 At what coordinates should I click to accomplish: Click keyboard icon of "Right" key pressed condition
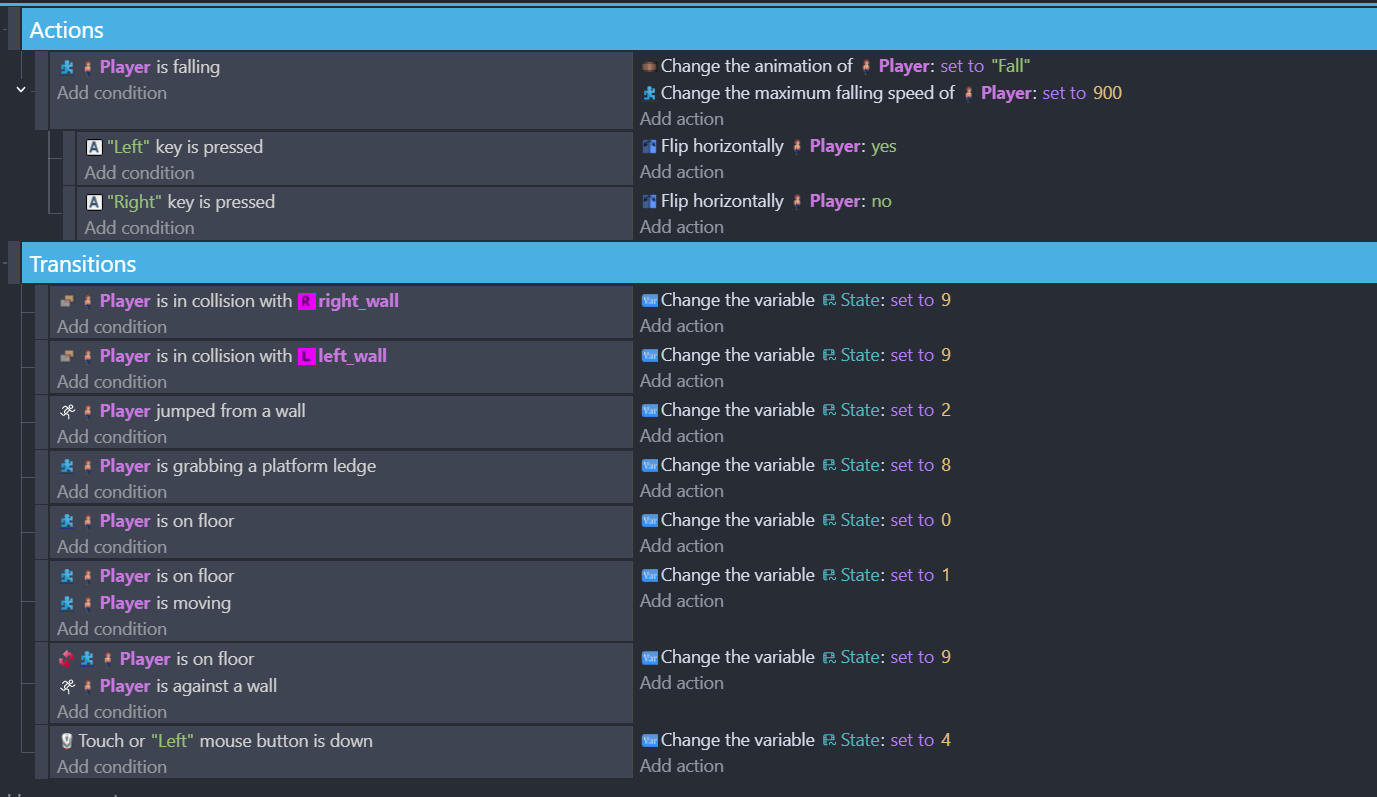[x=94, y=202]
